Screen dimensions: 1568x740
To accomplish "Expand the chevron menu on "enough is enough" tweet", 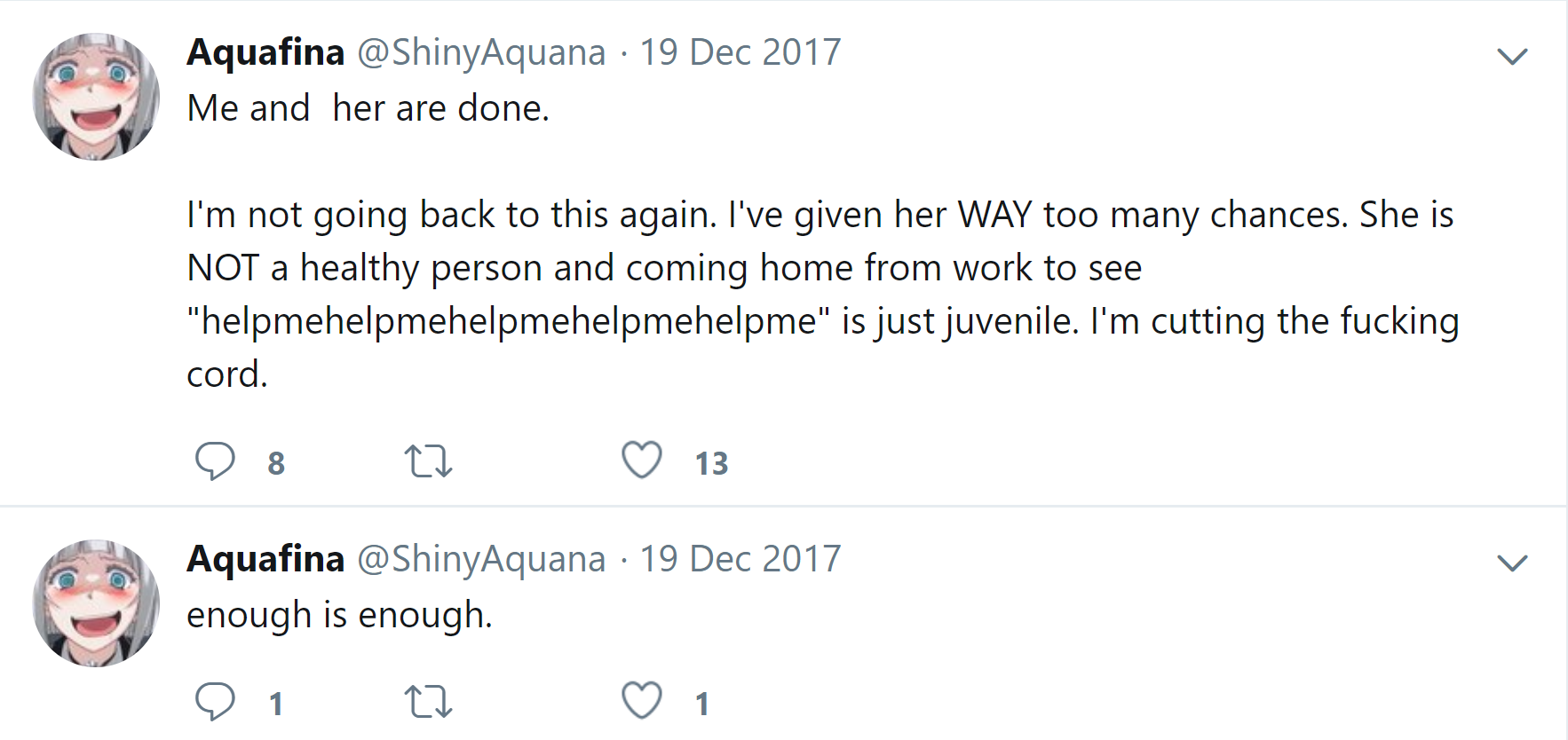I will coord(1511,563).
